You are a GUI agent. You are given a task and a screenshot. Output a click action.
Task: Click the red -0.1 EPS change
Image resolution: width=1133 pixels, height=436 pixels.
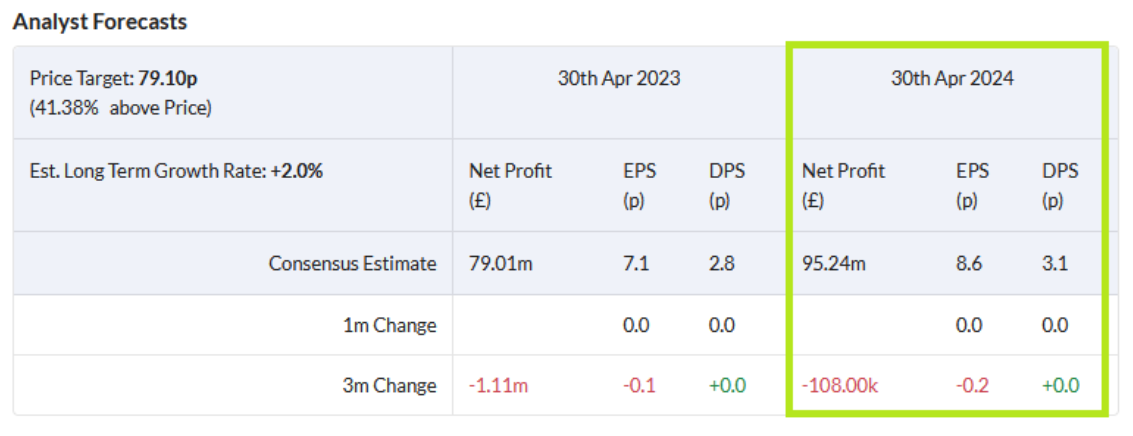point(639,385)
